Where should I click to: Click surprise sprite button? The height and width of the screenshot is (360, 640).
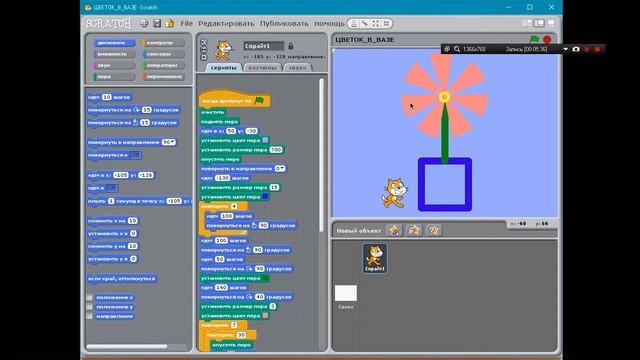(433, 230)
